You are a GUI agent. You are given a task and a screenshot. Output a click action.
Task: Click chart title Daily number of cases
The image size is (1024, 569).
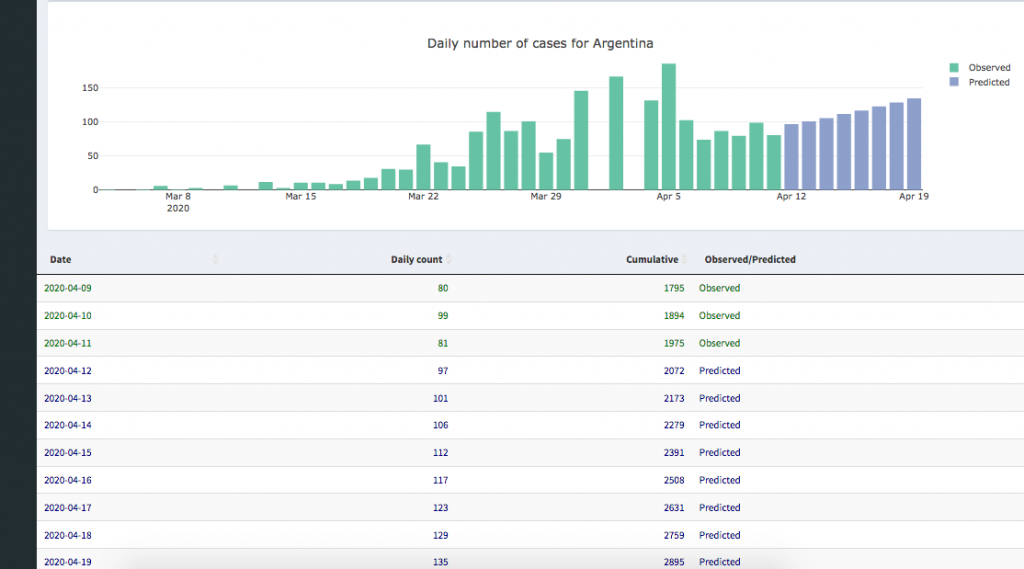[x=540, y=43]
